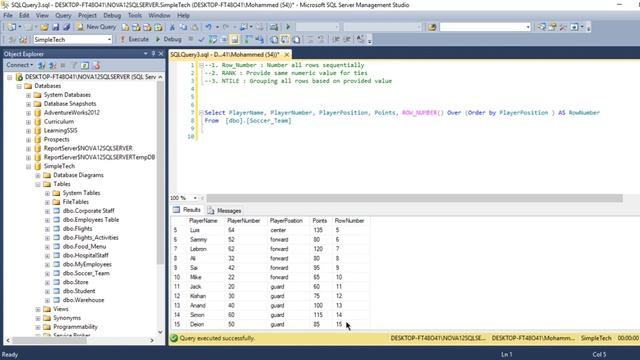
Task: Click the Points column header in results
Action: pos(320,221)
